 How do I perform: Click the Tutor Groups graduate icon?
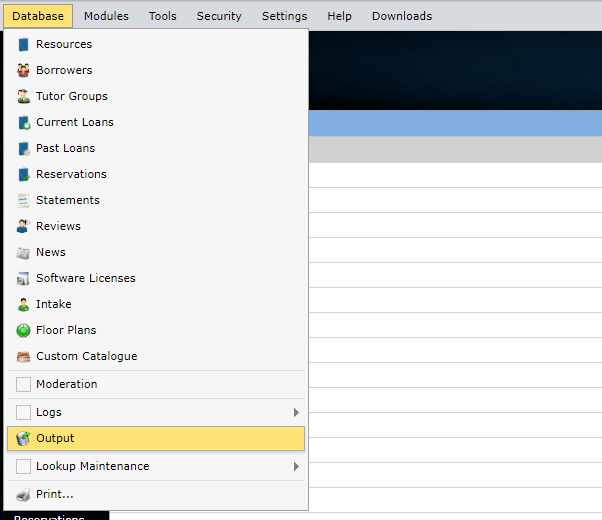point(23,96)
